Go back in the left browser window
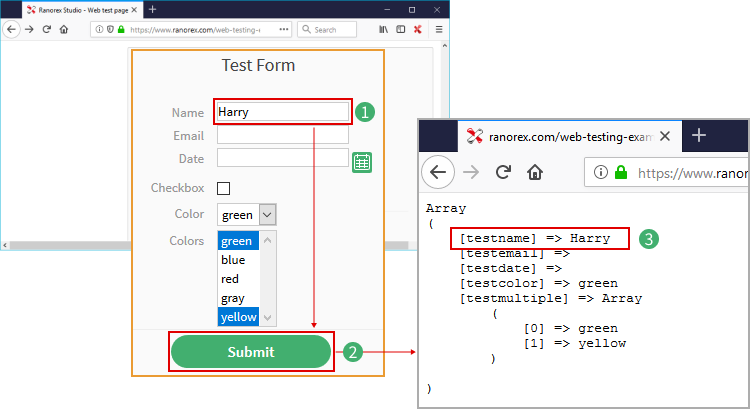 11,30
